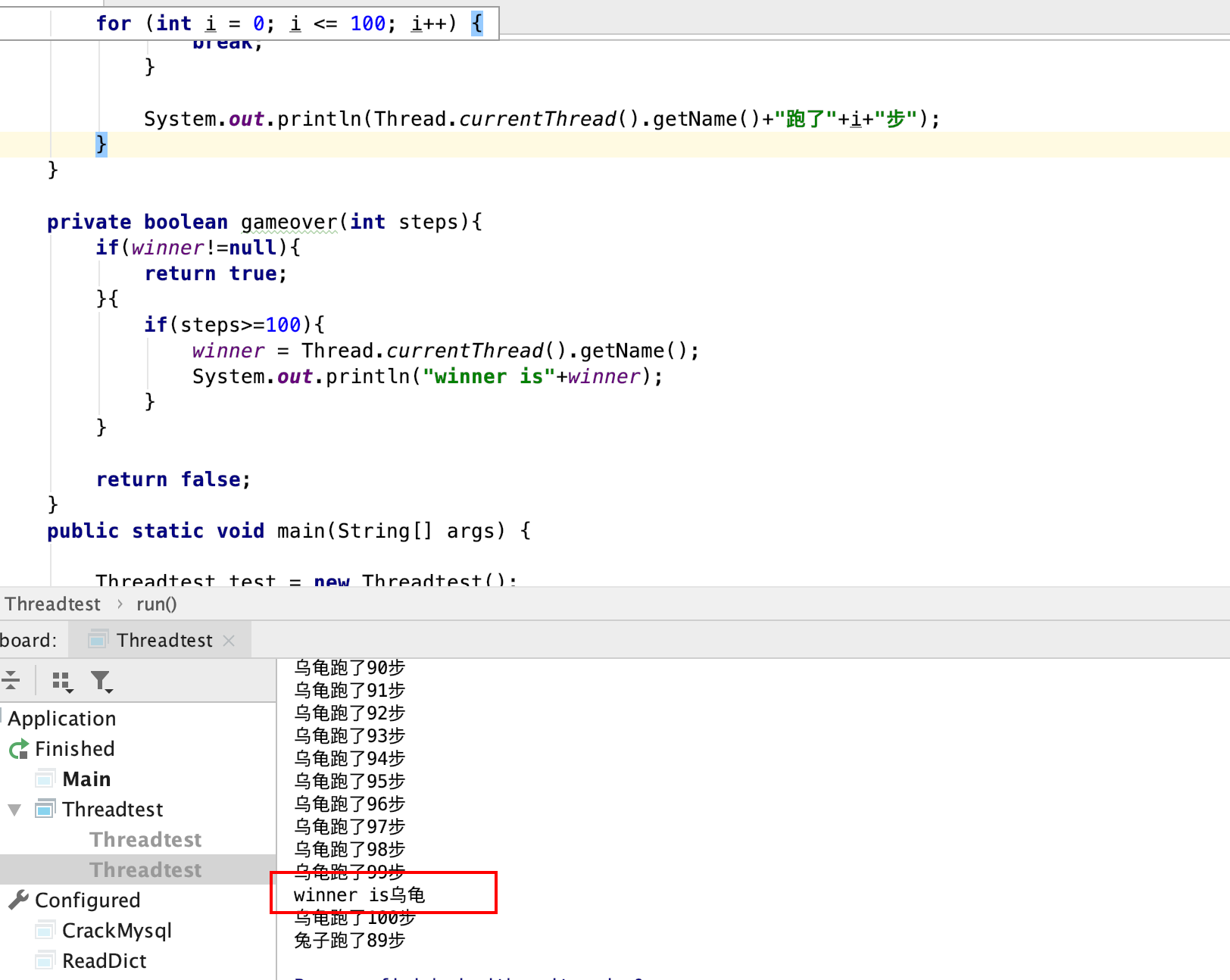Screen dimensions: 1230x980
Task: Select the Threadtest tab in the dashboard
Action: (161, 640)
